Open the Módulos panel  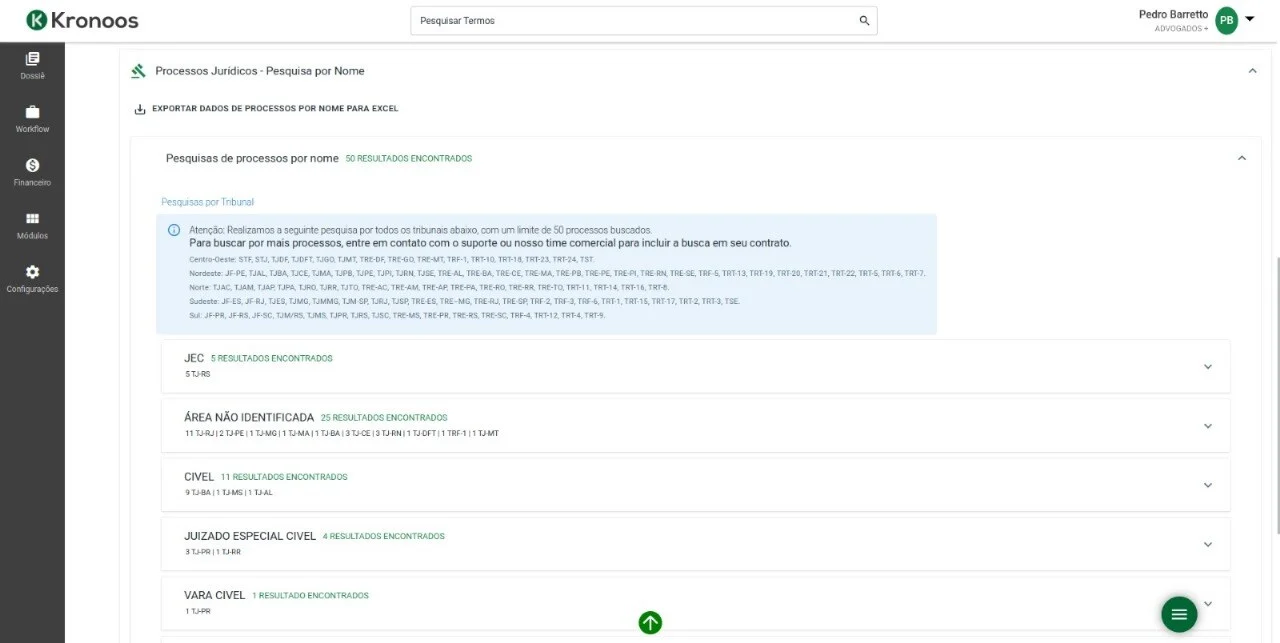[32, 226]
